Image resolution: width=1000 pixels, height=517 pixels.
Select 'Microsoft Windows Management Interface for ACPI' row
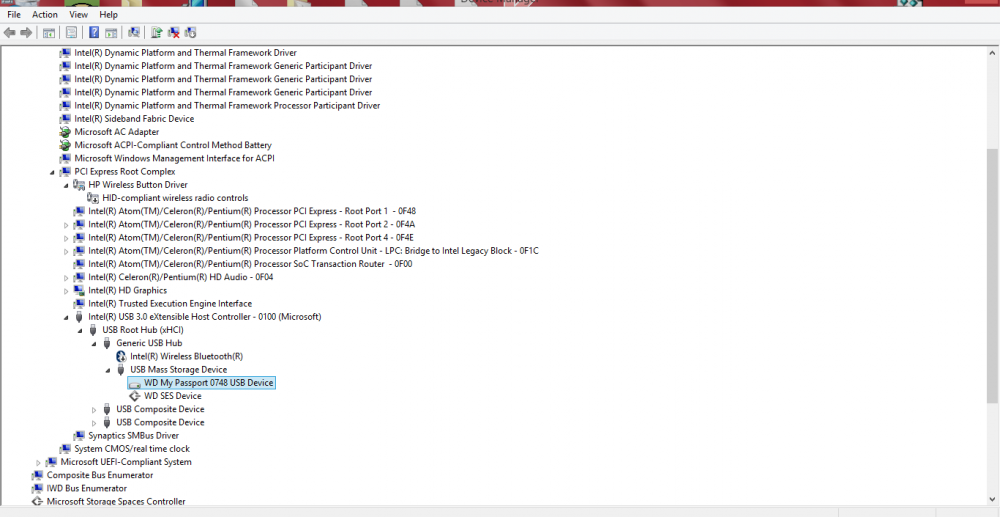pos(174,158)
